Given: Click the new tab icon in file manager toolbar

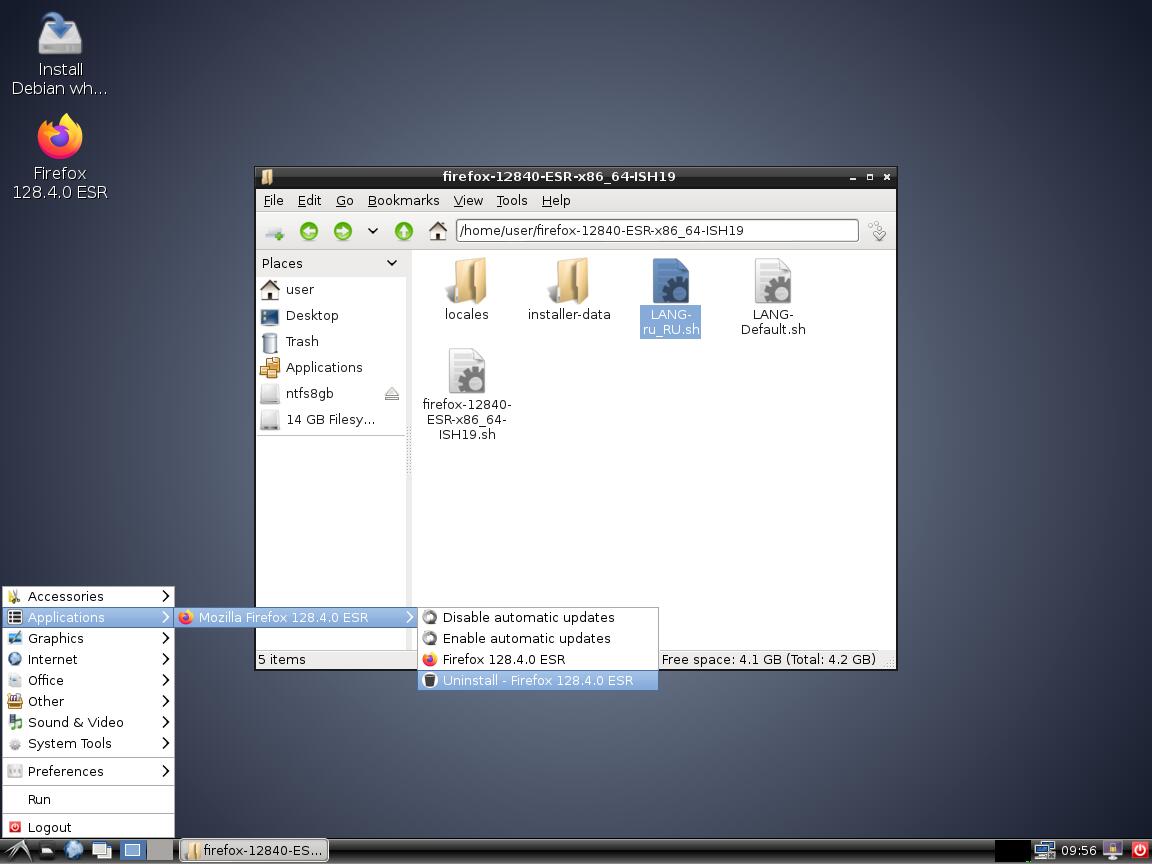Looking at the screenshot, I should coord(275,231).
